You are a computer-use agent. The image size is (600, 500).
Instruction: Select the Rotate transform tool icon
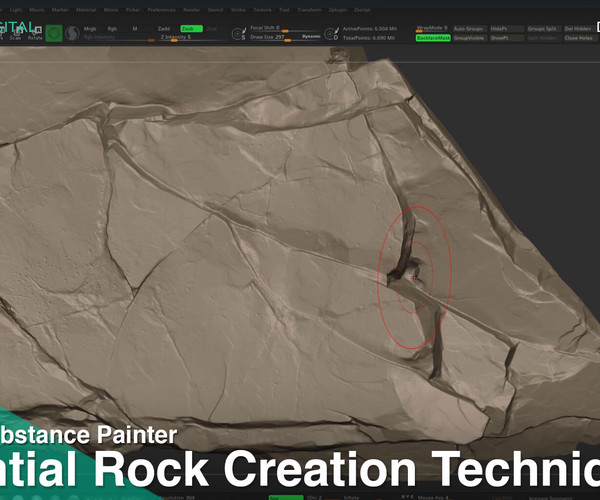coord(35,33)
